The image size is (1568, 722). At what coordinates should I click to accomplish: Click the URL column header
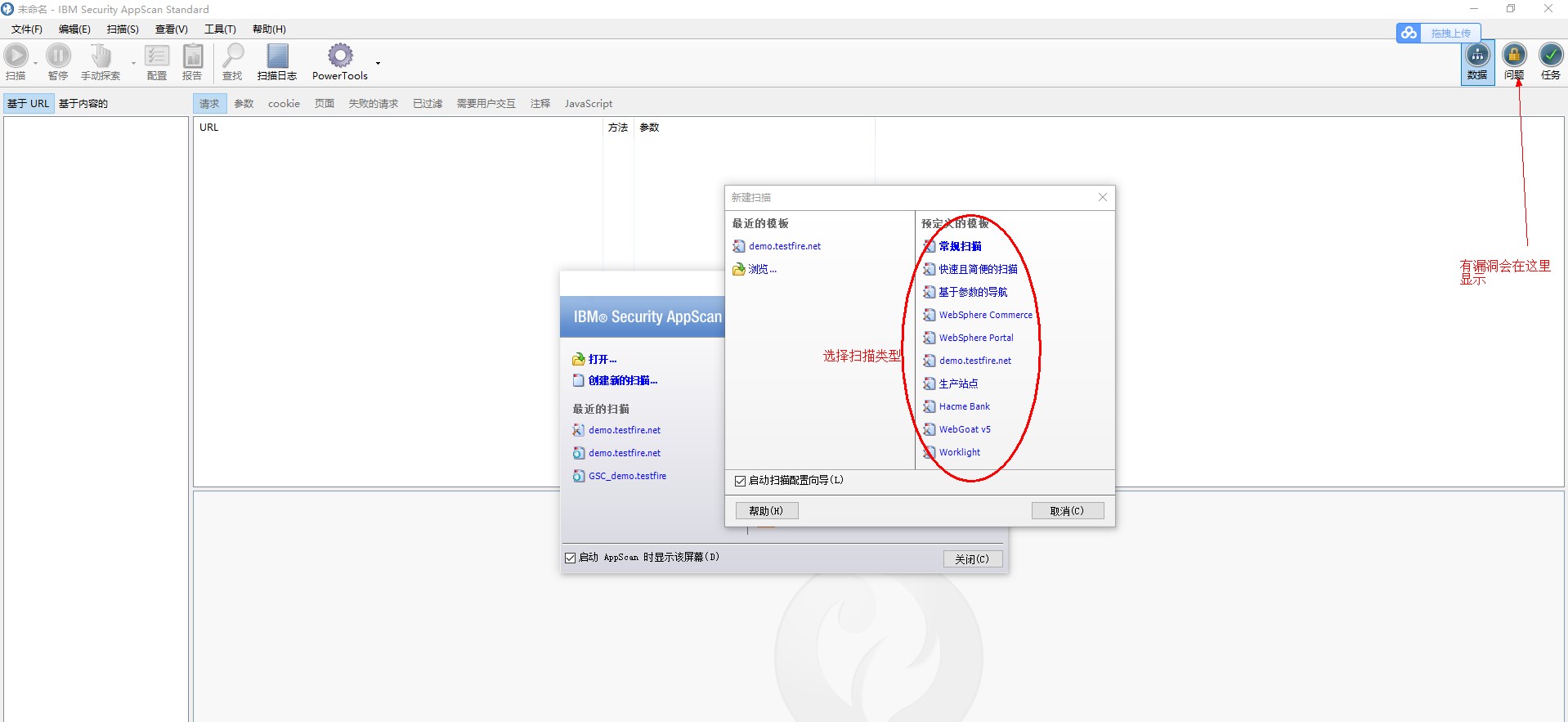(399, 128)
